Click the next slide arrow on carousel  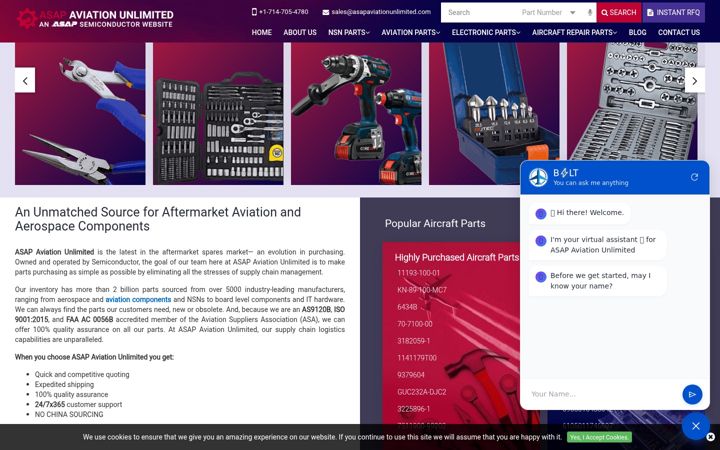(x=695, y=80)
